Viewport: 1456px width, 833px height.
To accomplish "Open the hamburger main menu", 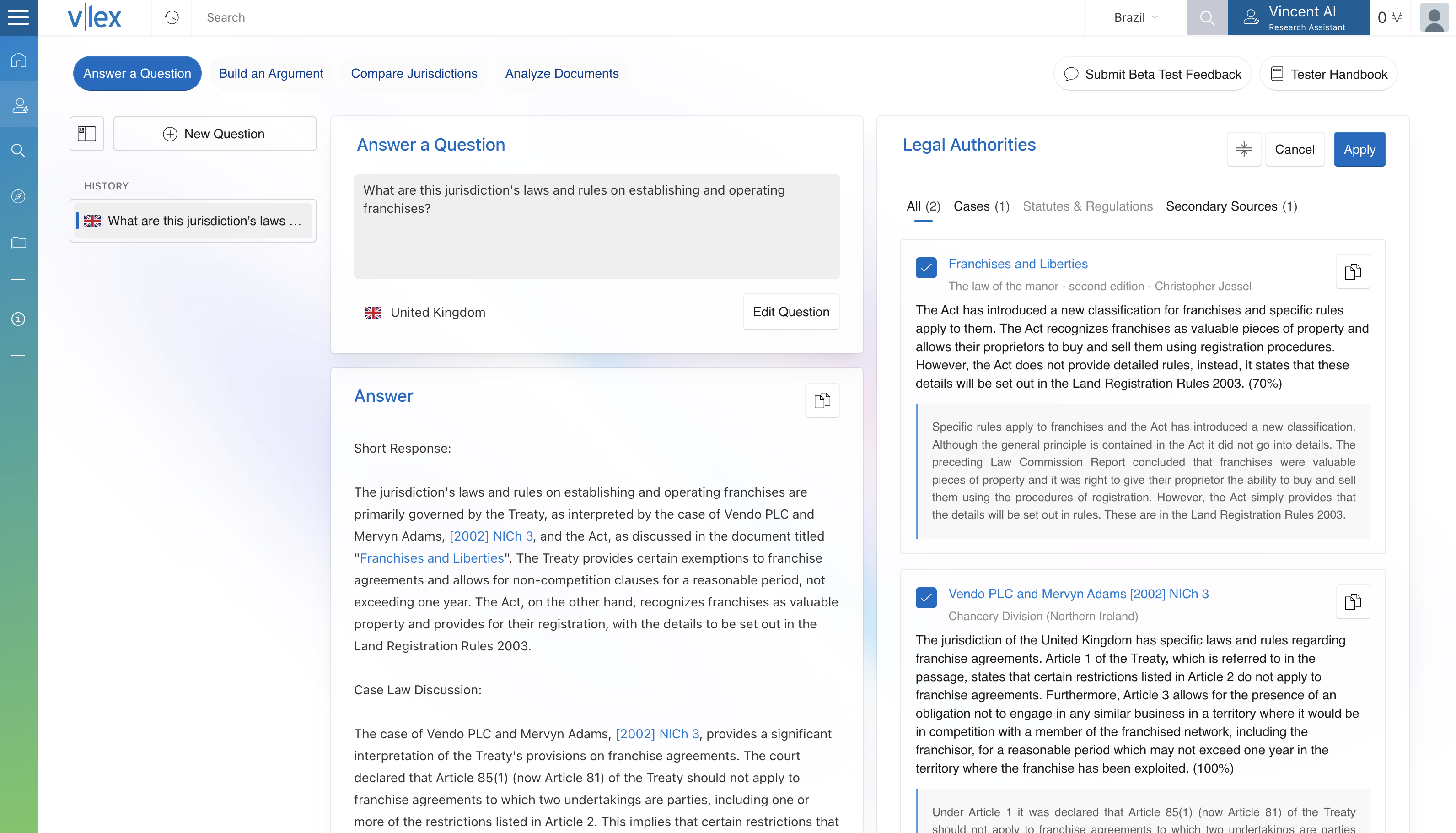I will [x=18, y=17].
